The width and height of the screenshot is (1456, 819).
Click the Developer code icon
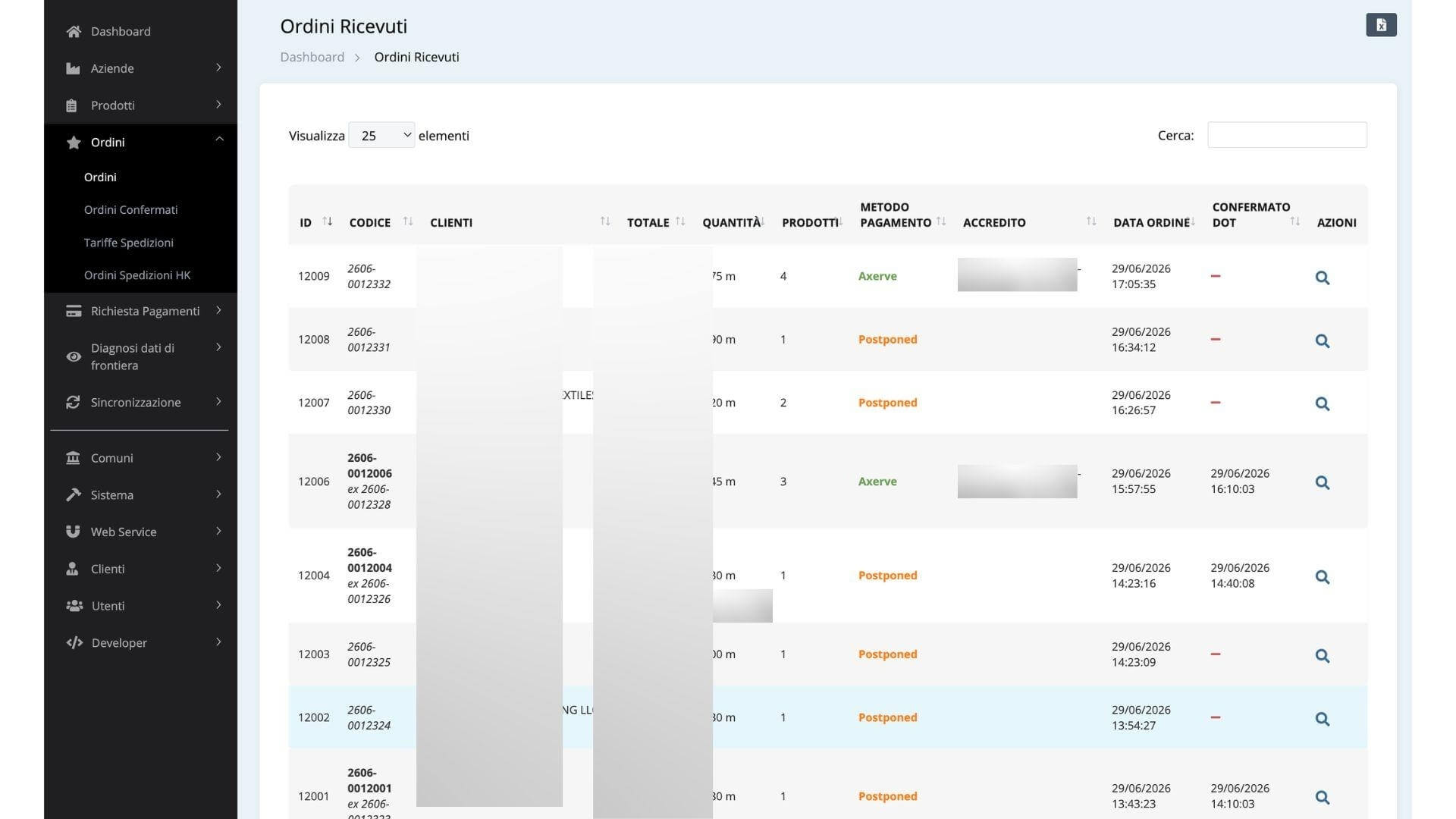click(74, 642)
